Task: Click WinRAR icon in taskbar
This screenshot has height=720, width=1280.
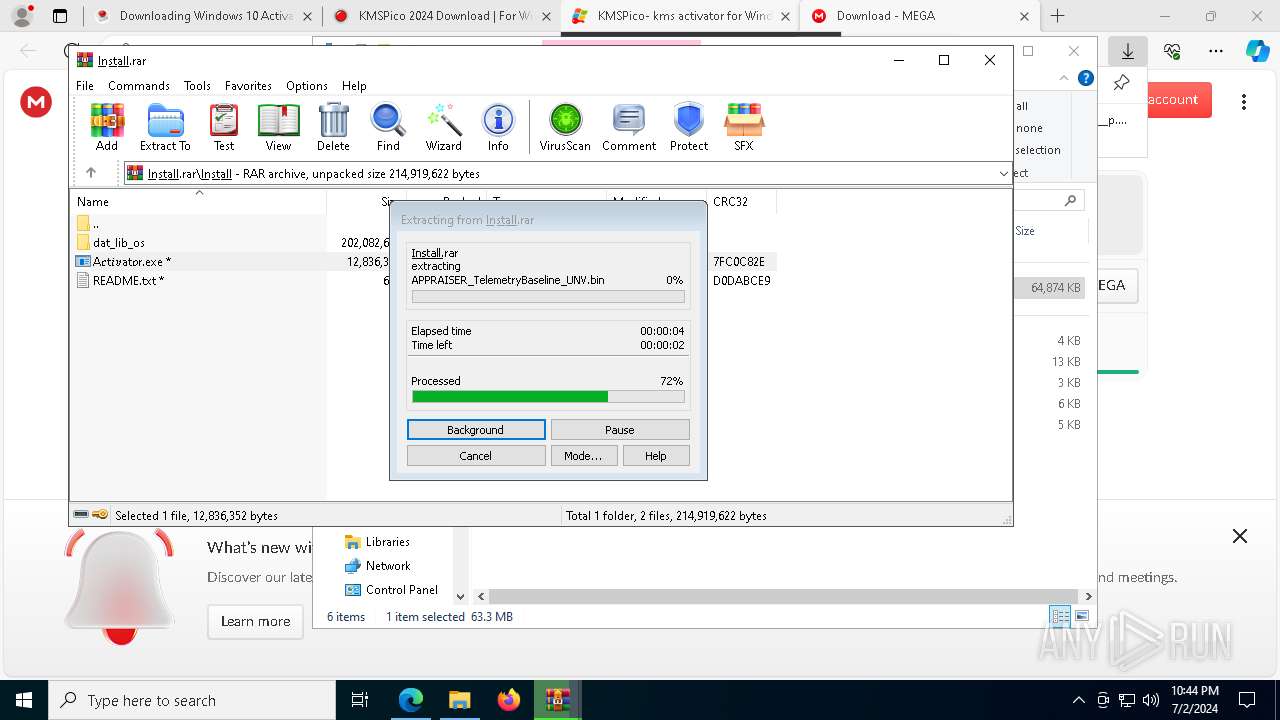Action: point(557,700)
